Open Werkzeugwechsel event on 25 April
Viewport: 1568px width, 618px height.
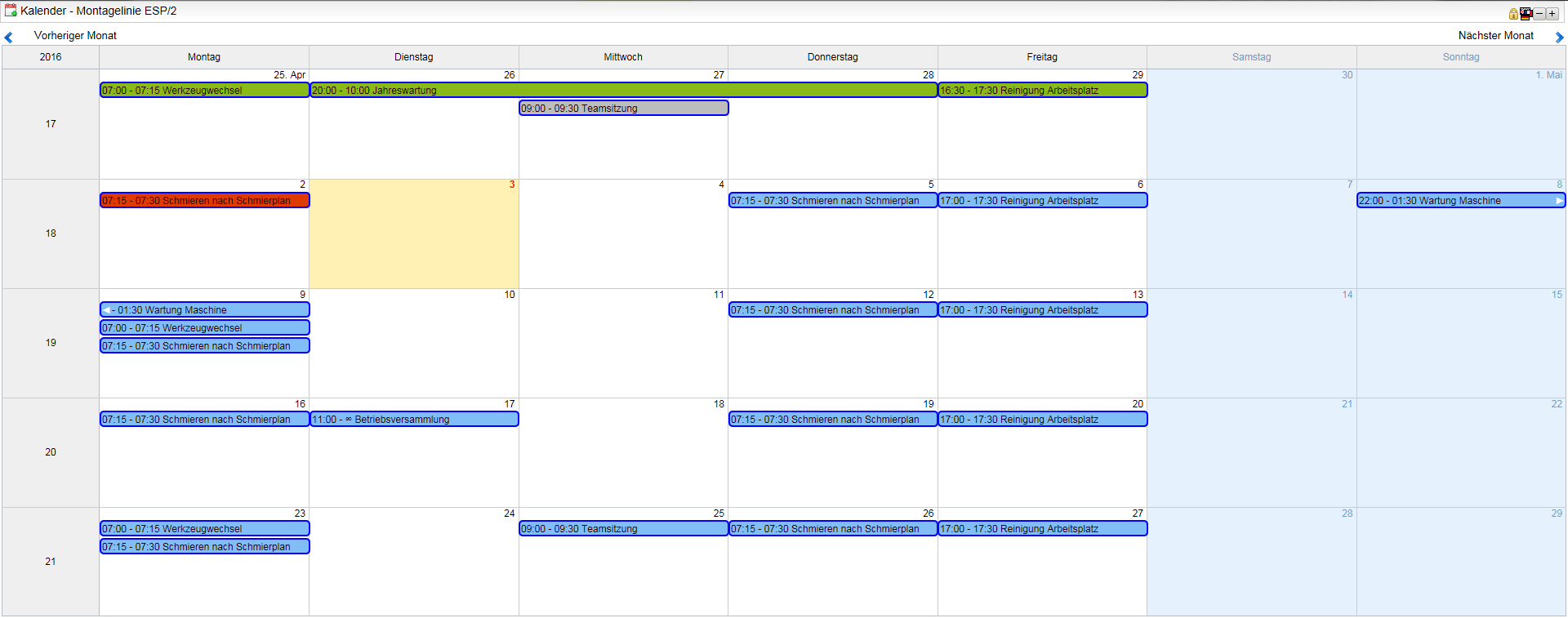point(204,91)
